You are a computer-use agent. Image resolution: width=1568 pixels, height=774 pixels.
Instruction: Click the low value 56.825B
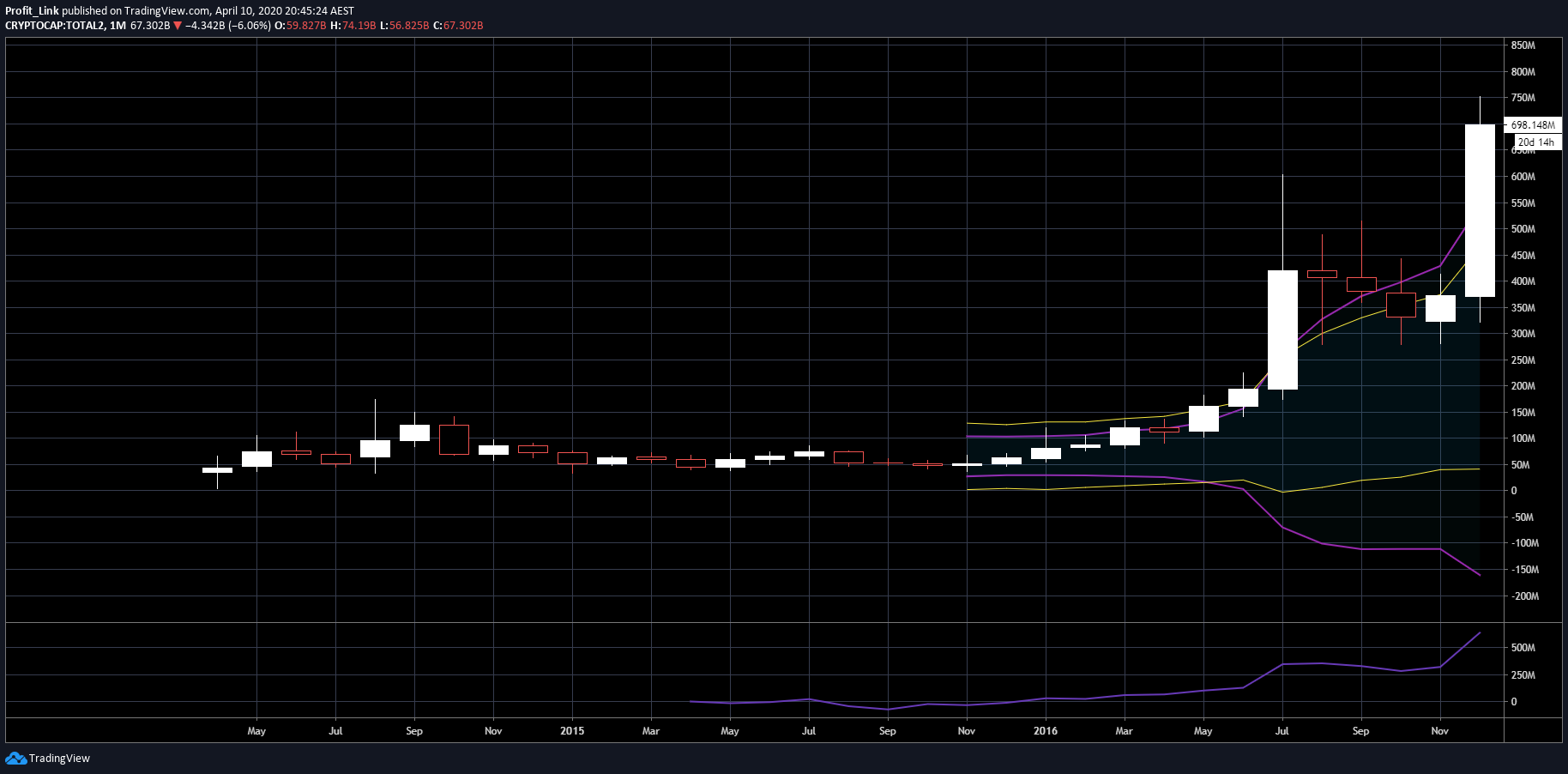pyautogui.click(x=409, y=26)
